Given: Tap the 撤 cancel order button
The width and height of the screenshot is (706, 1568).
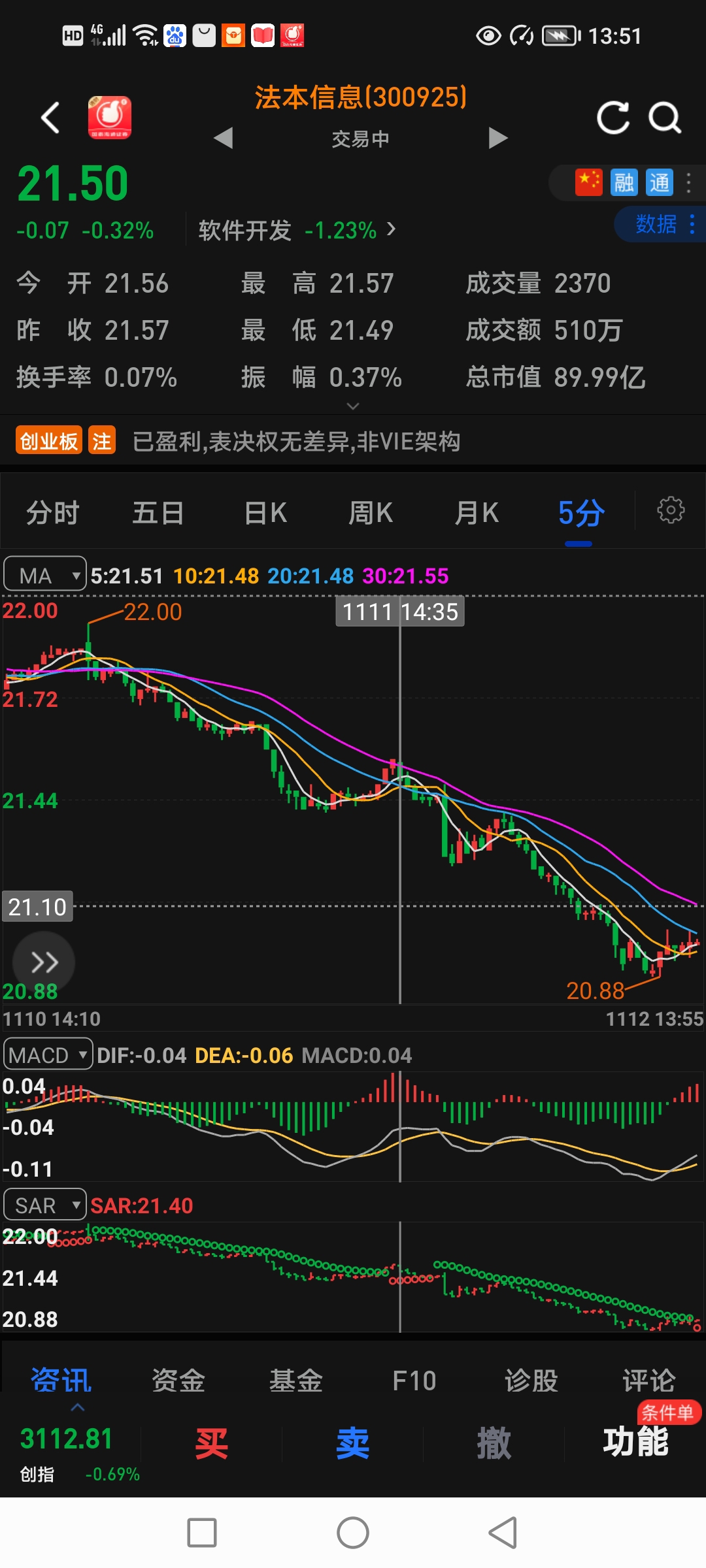Looking at the screenshot, I should [x=494, y=1443].
